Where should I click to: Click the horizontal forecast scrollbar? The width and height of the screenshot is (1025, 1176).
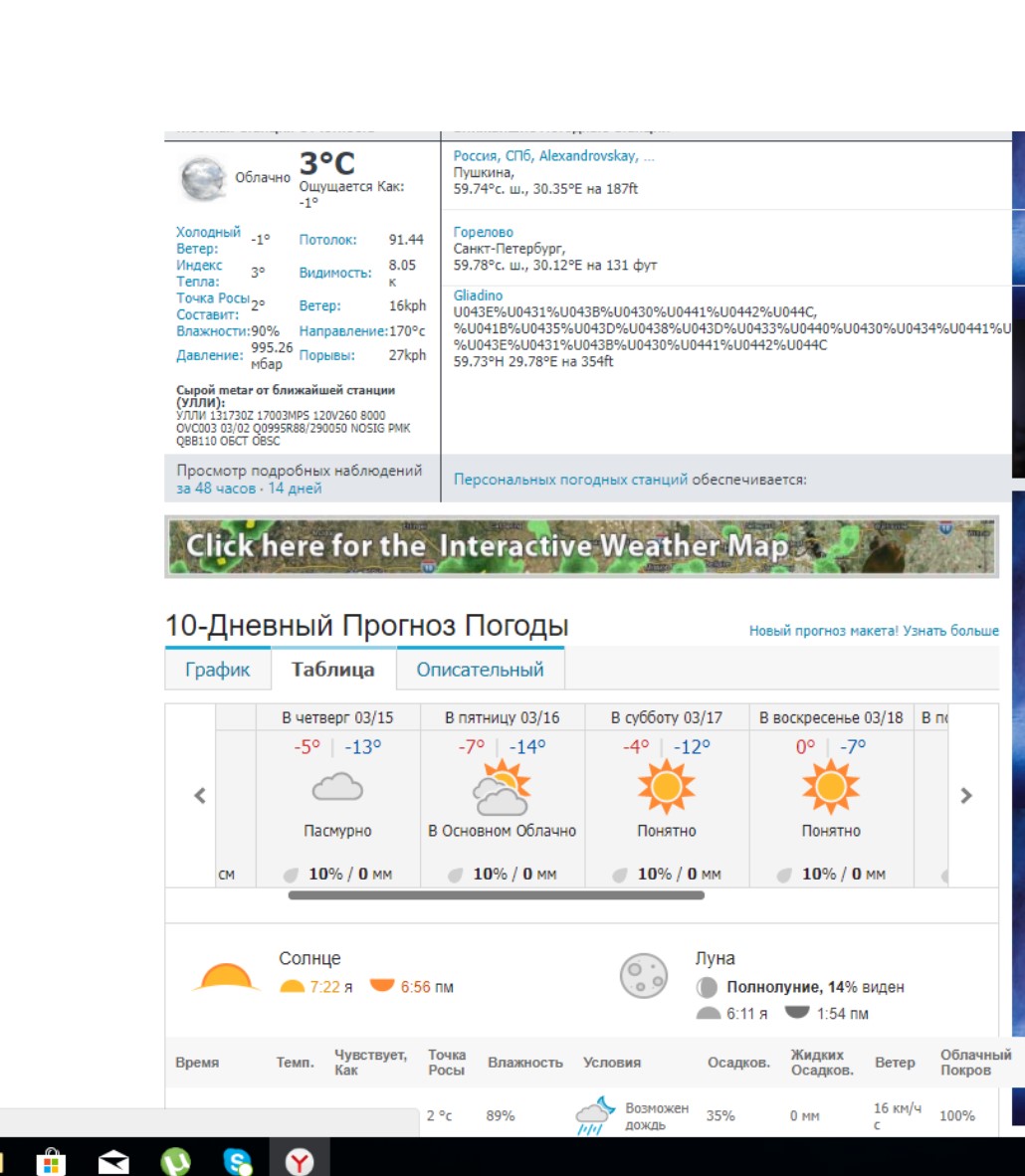(x=496, y=895)
